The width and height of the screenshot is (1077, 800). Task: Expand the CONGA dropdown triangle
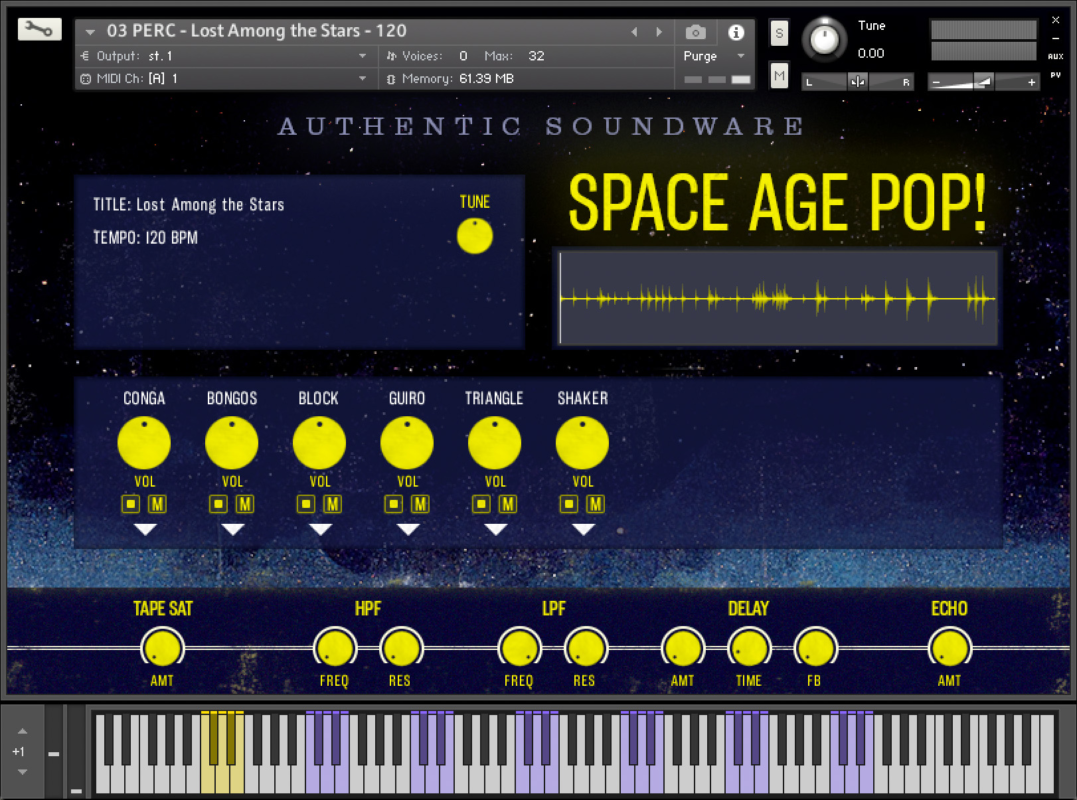pyautogui.click(x=145, y=529)
